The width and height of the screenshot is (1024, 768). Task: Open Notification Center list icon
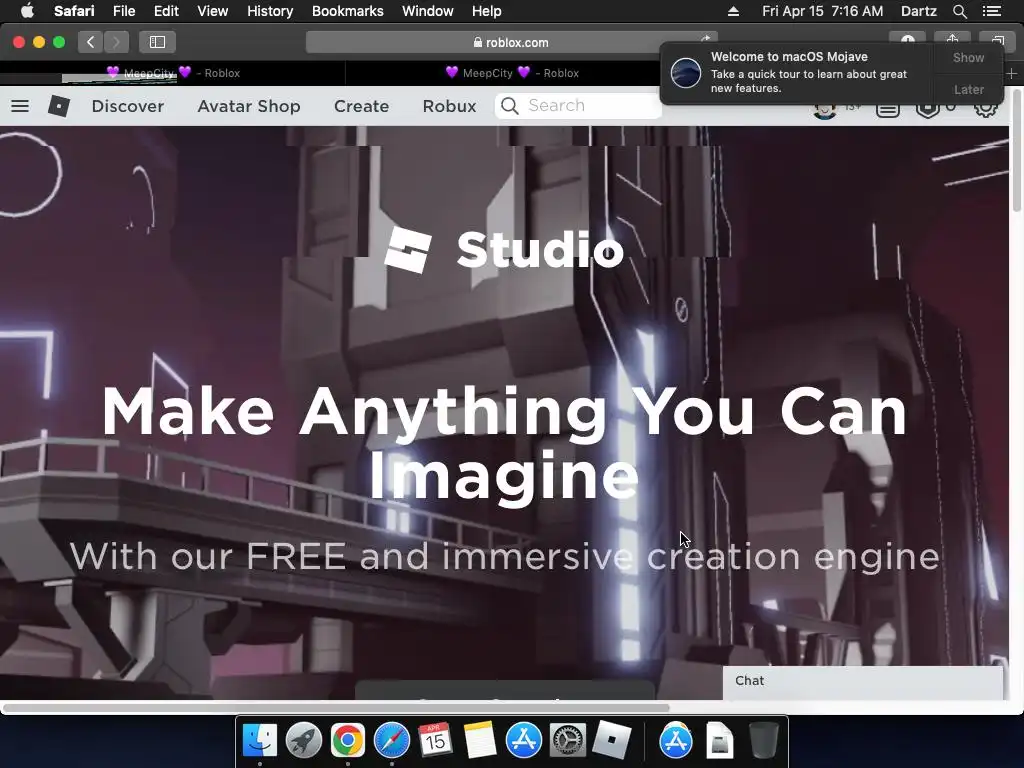pos(991,11)
